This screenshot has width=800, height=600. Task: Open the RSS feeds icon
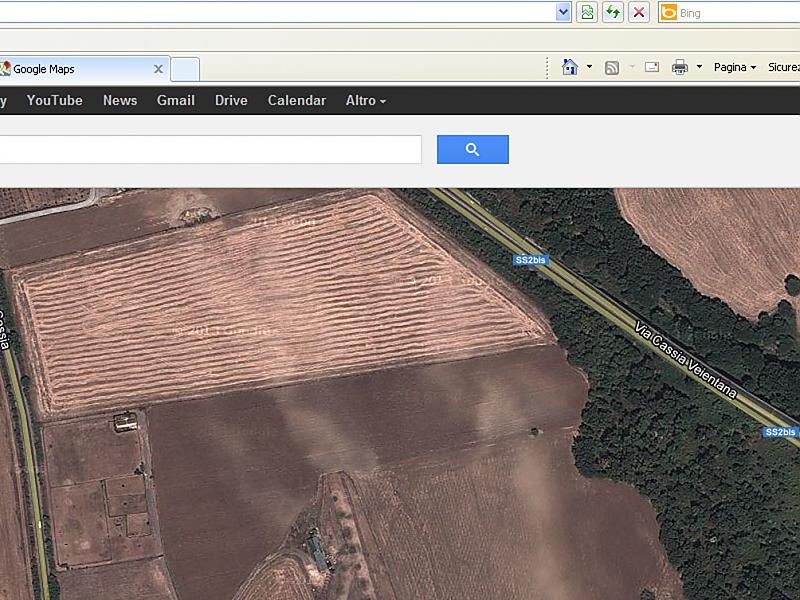coord(612,67)
